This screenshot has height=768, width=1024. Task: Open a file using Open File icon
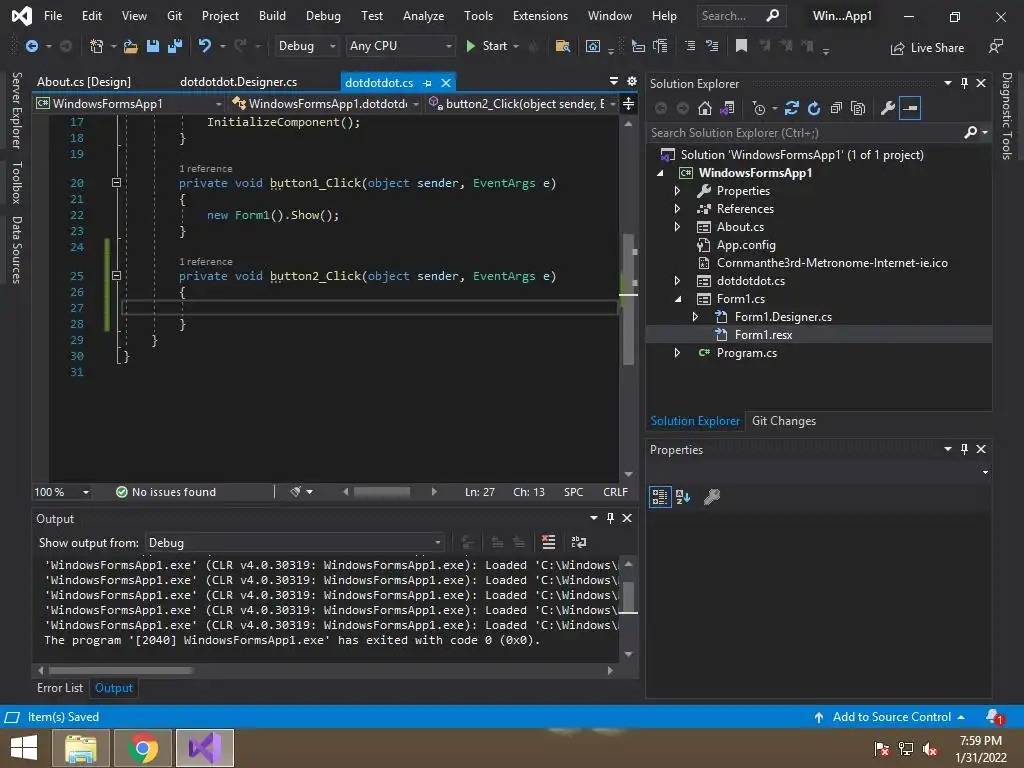coord(131,46)
